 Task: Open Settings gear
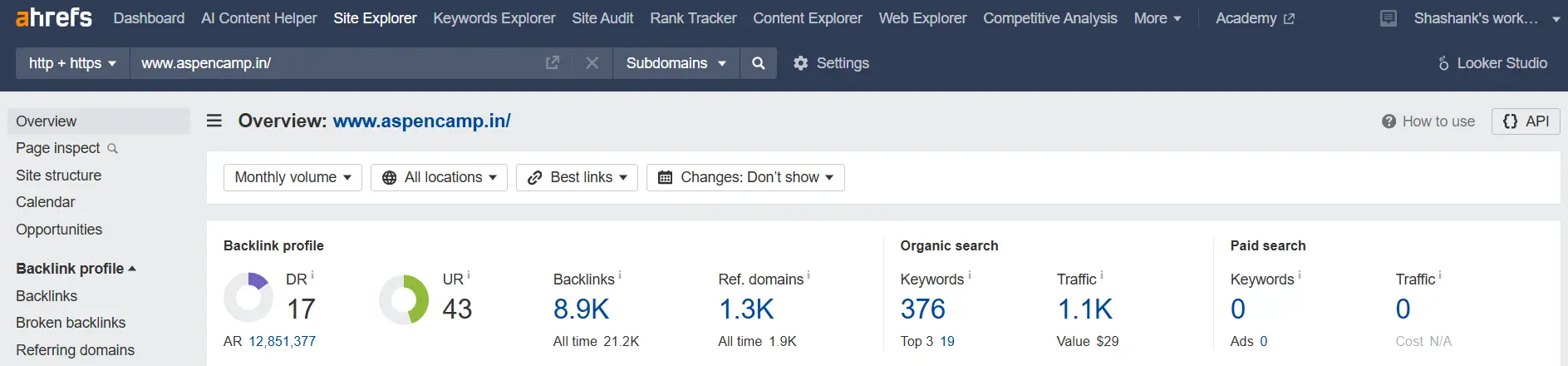831,63
